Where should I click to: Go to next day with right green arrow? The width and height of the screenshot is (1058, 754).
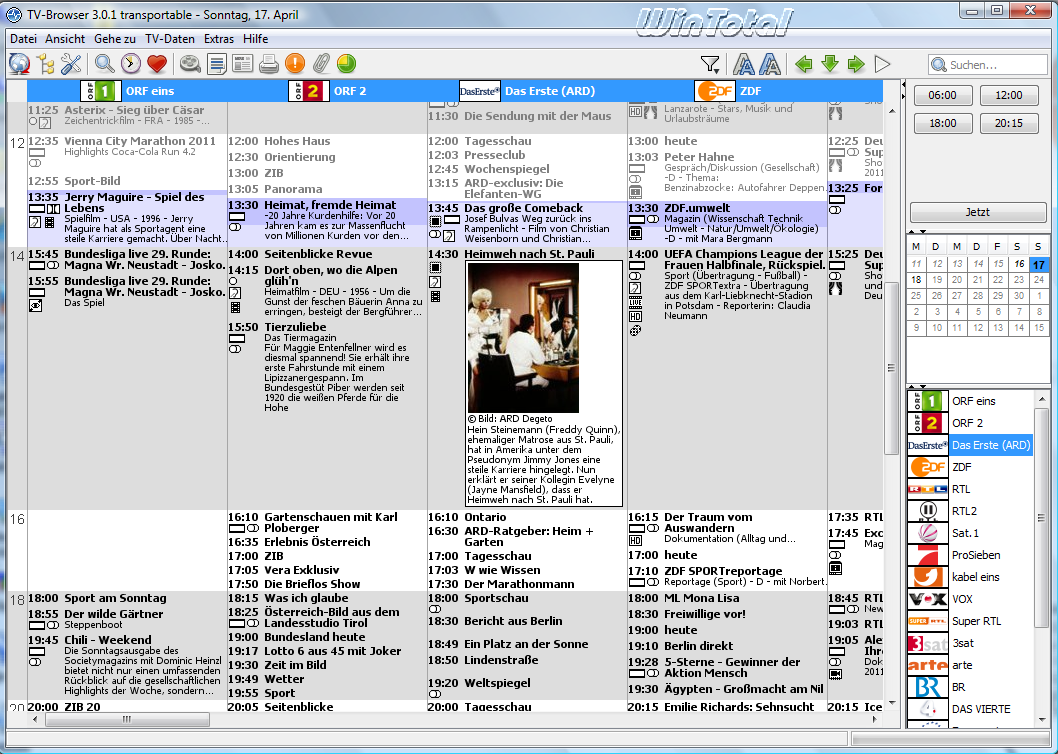point(856,65)
